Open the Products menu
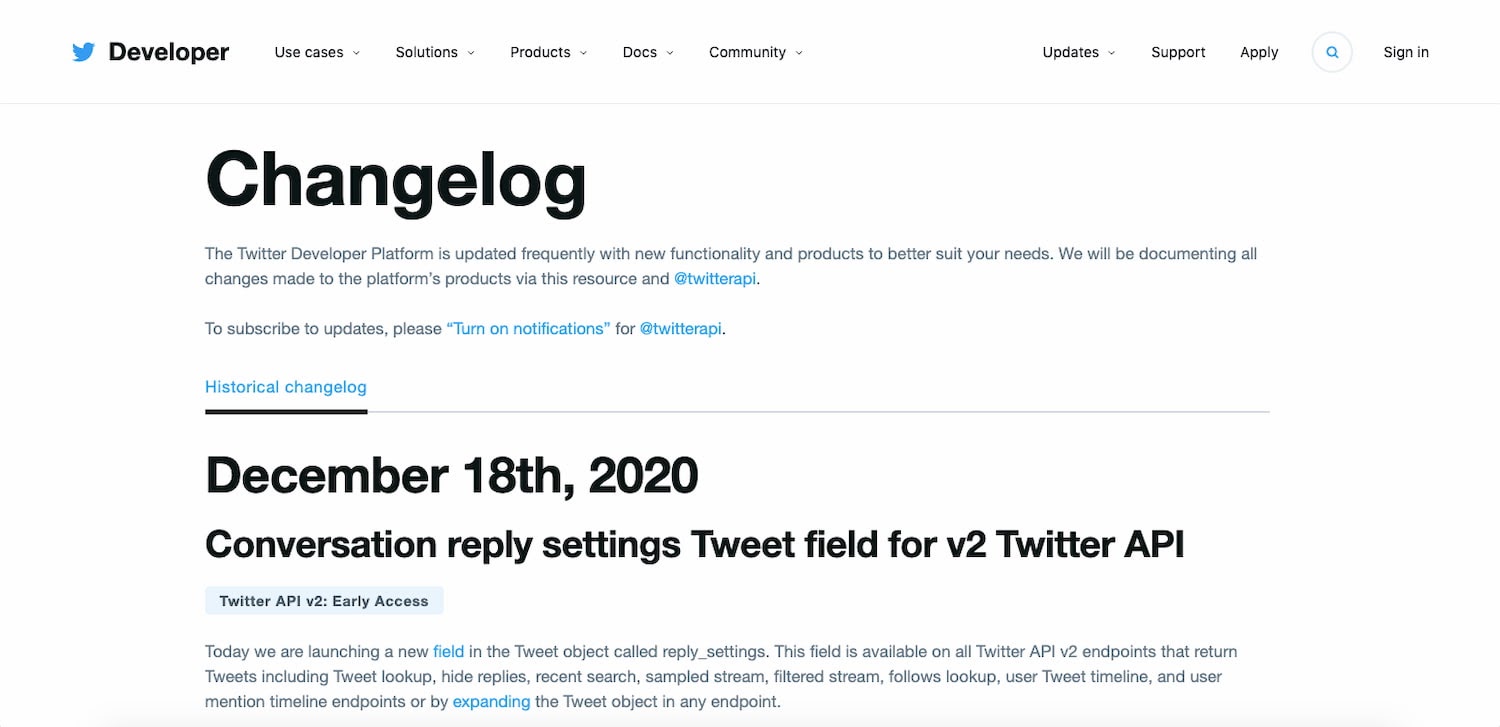Image resolution: width=1500 pixels, height=727 pixels. coord(540,52)
